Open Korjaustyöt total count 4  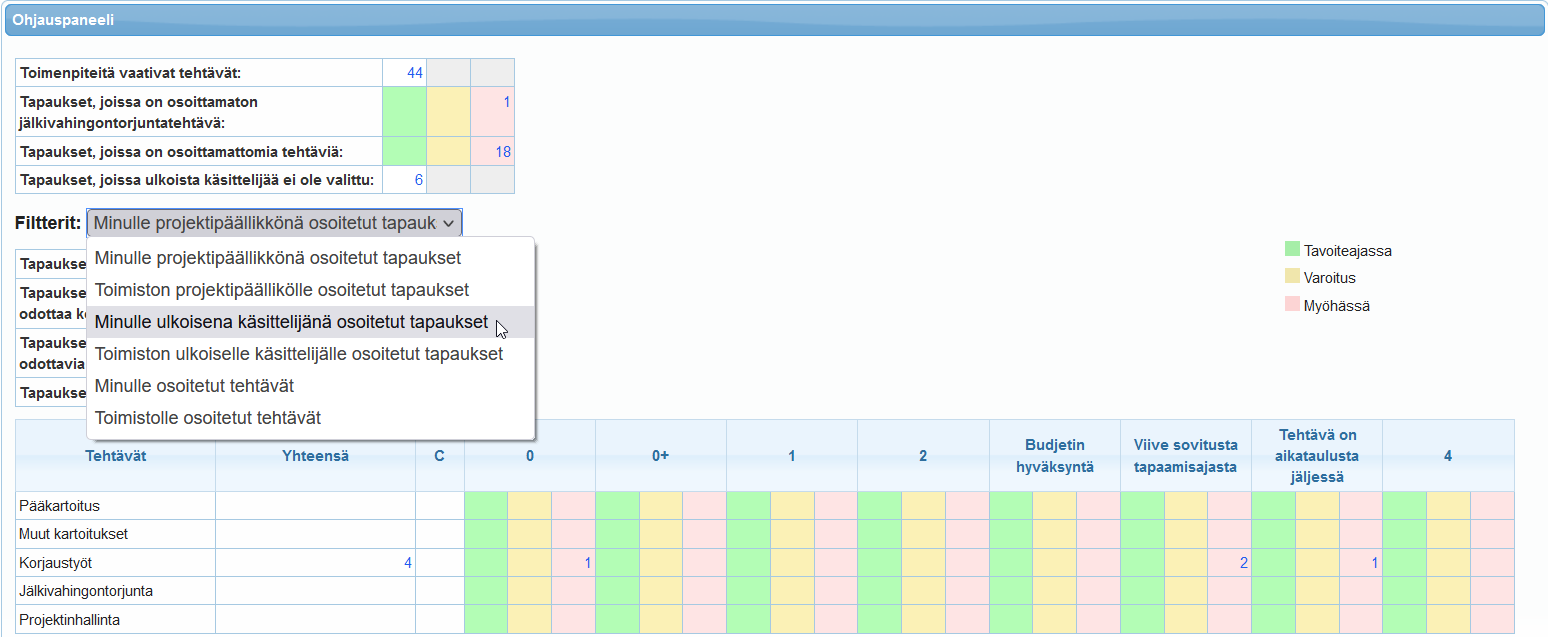(x=408, y=563)
